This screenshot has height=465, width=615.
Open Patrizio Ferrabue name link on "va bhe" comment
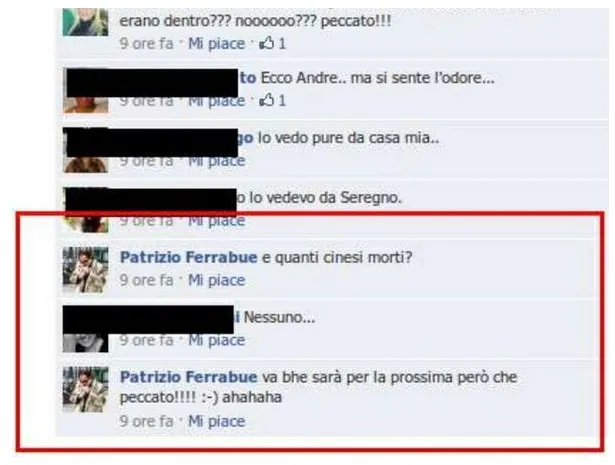[188, 377]
